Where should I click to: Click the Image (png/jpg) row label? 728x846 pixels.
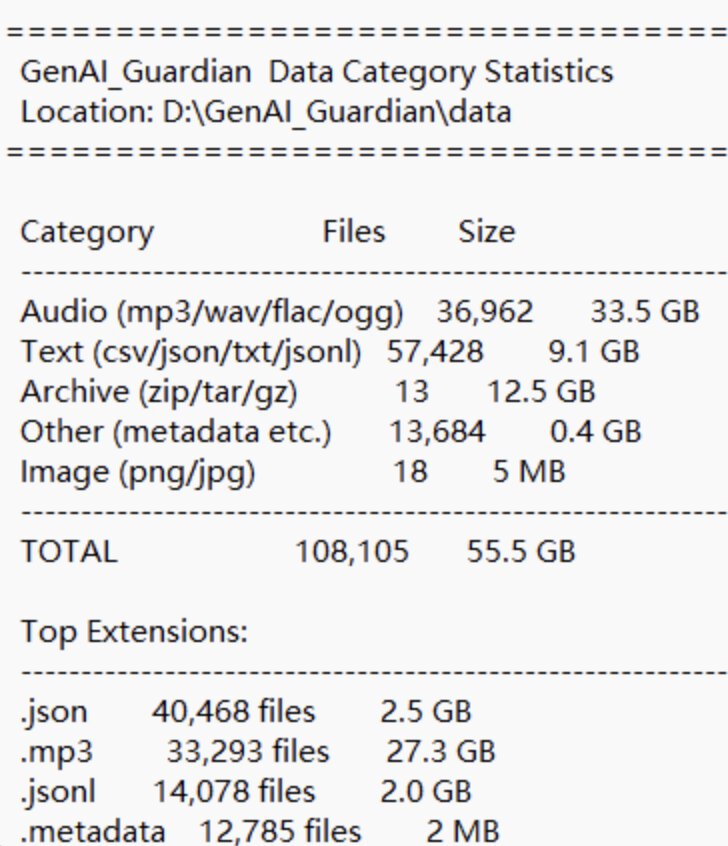click(x=138, y=472)
